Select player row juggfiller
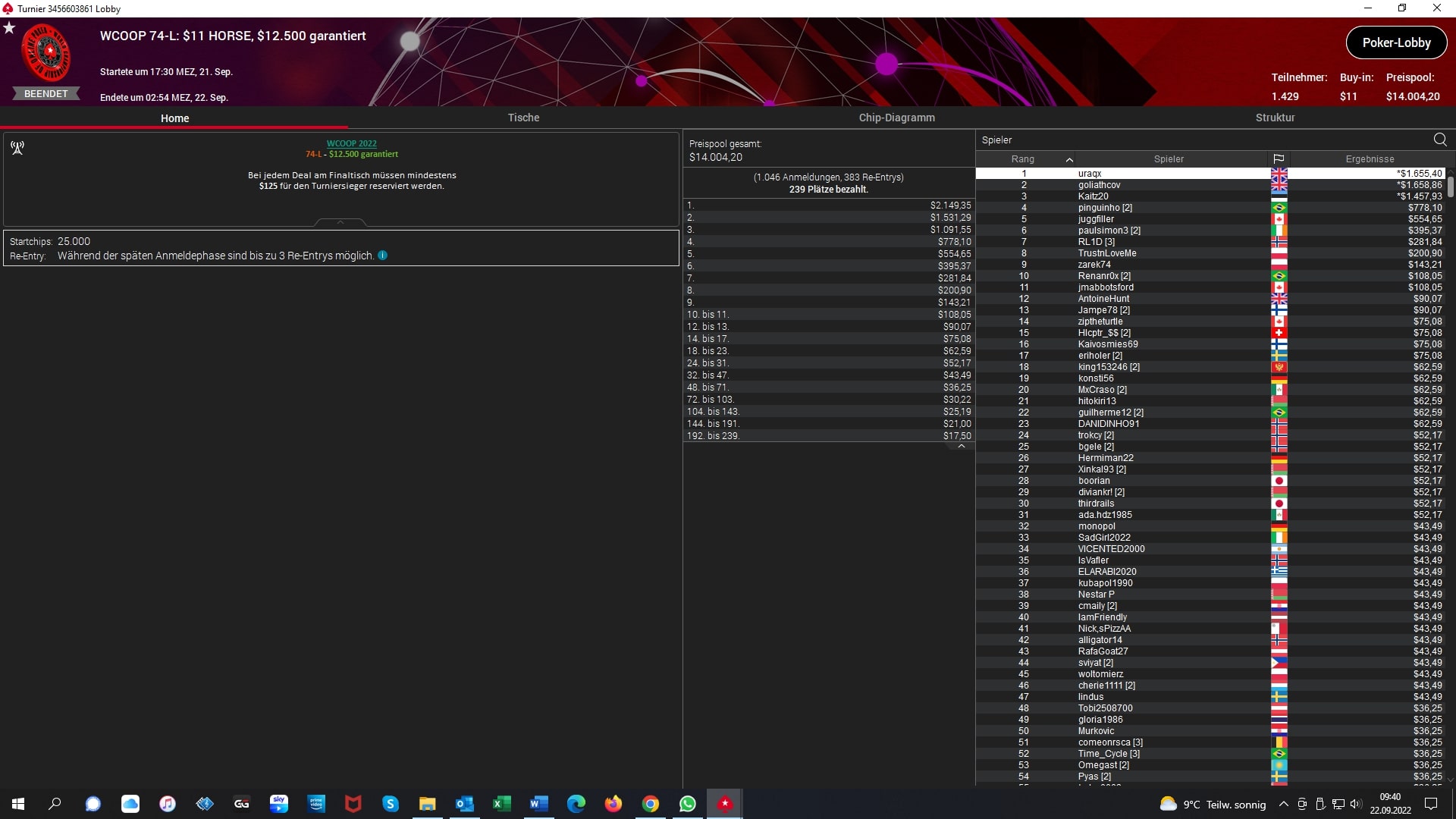Viewport: 1456px width, 819px height. pyautogui.click(x=1210, y=219)
